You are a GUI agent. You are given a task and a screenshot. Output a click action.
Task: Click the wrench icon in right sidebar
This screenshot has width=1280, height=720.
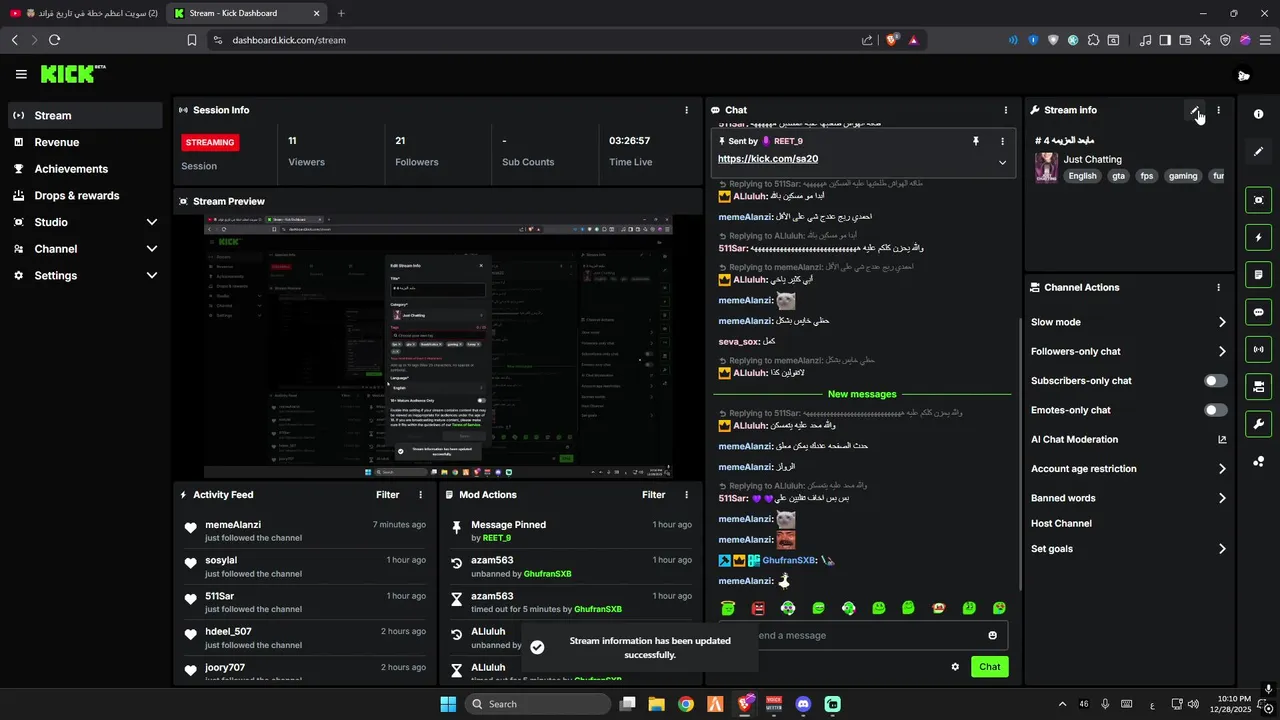[x=1258, y=423]
